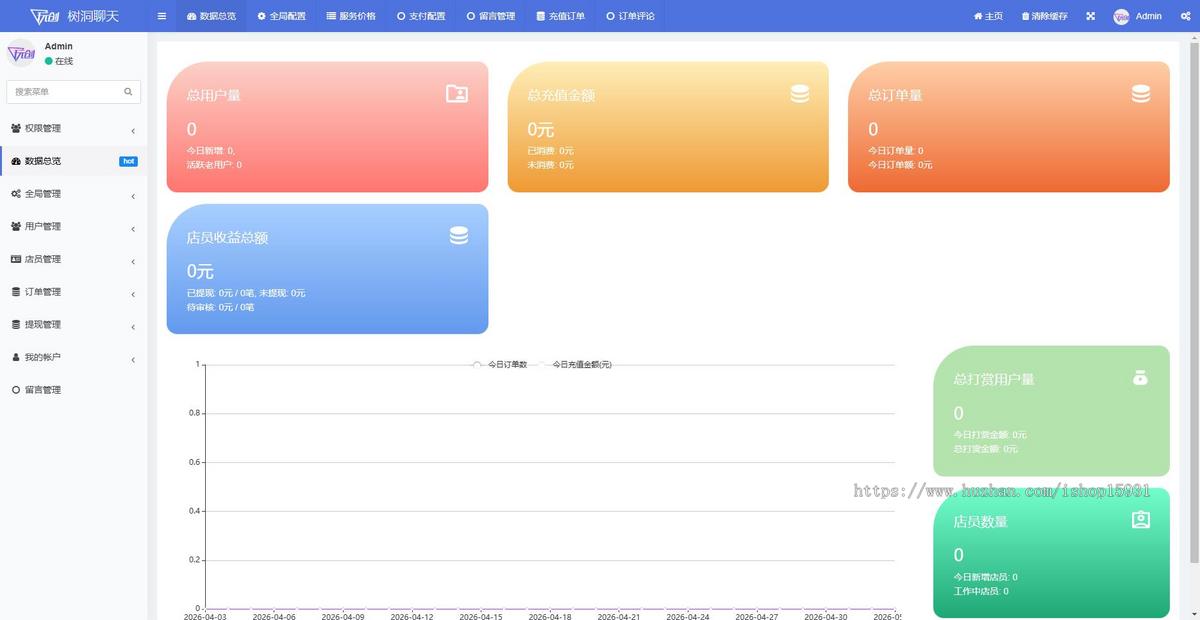Click the search magnifier icon in sidebar
1200x620 pixels.
[x=128, y=91]
